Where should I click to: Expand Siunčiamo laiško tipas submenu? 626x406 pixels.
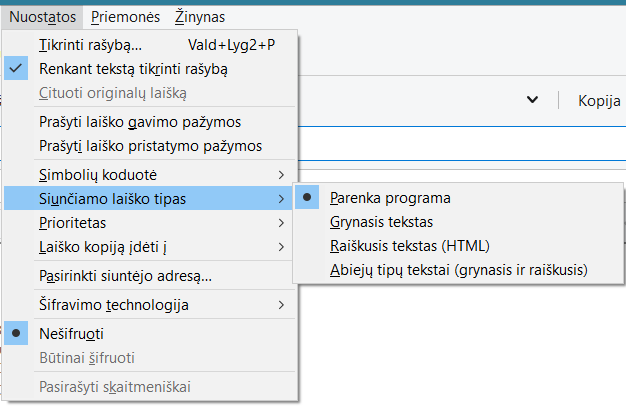pos(112,199)
